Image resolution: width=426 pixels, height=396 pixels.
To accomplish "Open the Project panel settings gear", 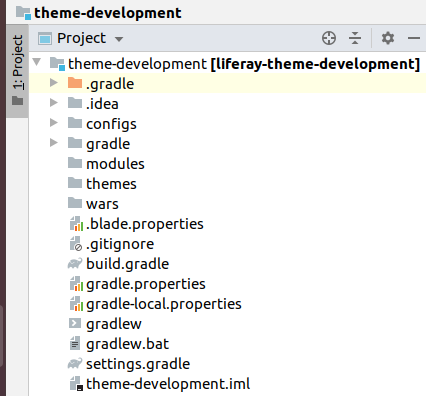I will pos(388,38).
